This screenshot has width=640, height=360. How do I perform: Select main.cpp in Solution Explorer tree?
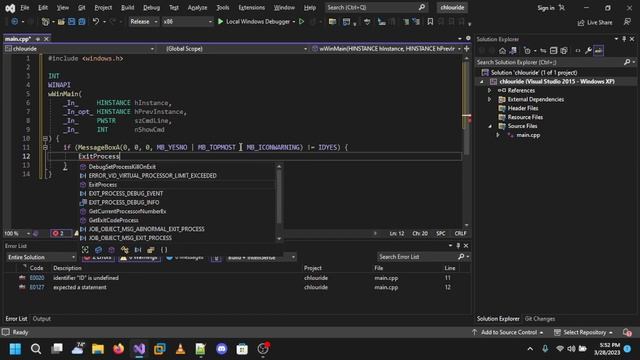click(x=528, y=135)
